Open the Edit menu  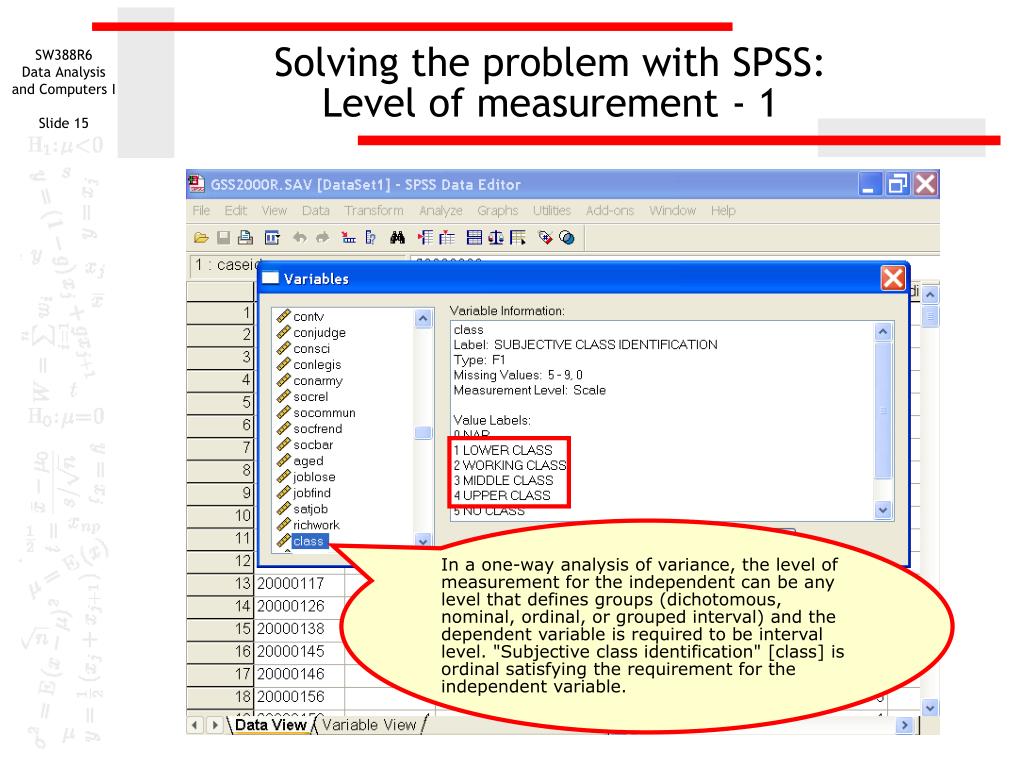[236, 210]
